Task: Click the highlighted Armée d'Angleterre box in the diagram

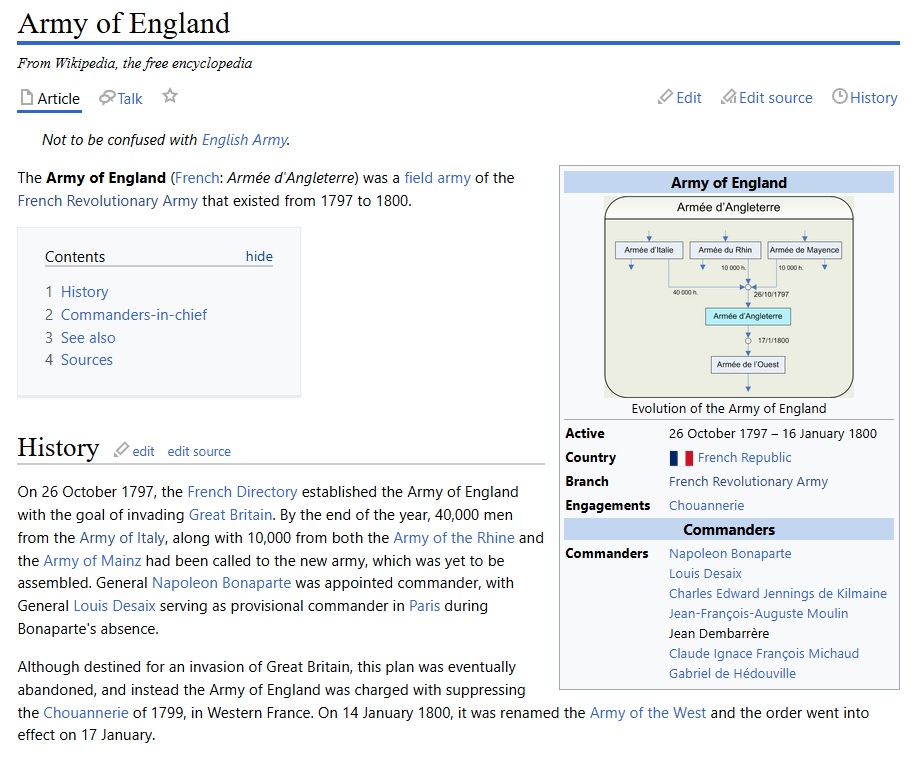Action: [x=748, y=316]
